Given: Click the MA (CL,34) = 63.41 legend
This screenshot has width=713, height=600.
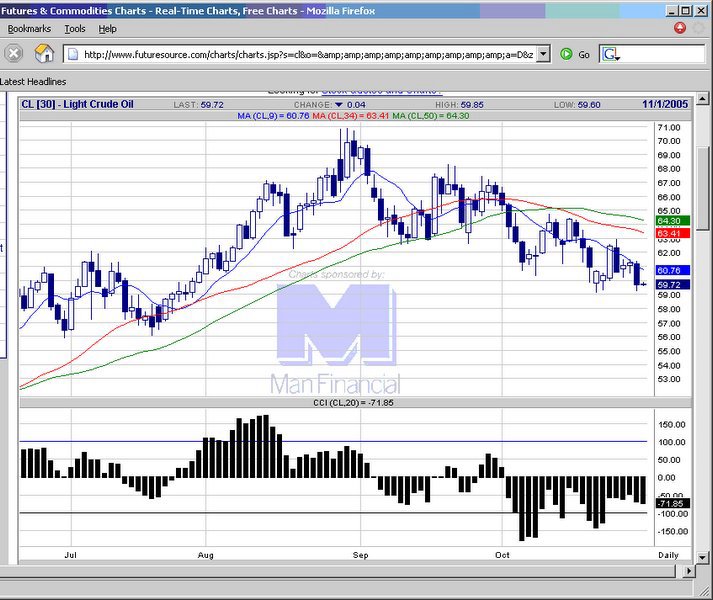Looking at the screenshot, I should click(x=351, y=116).
